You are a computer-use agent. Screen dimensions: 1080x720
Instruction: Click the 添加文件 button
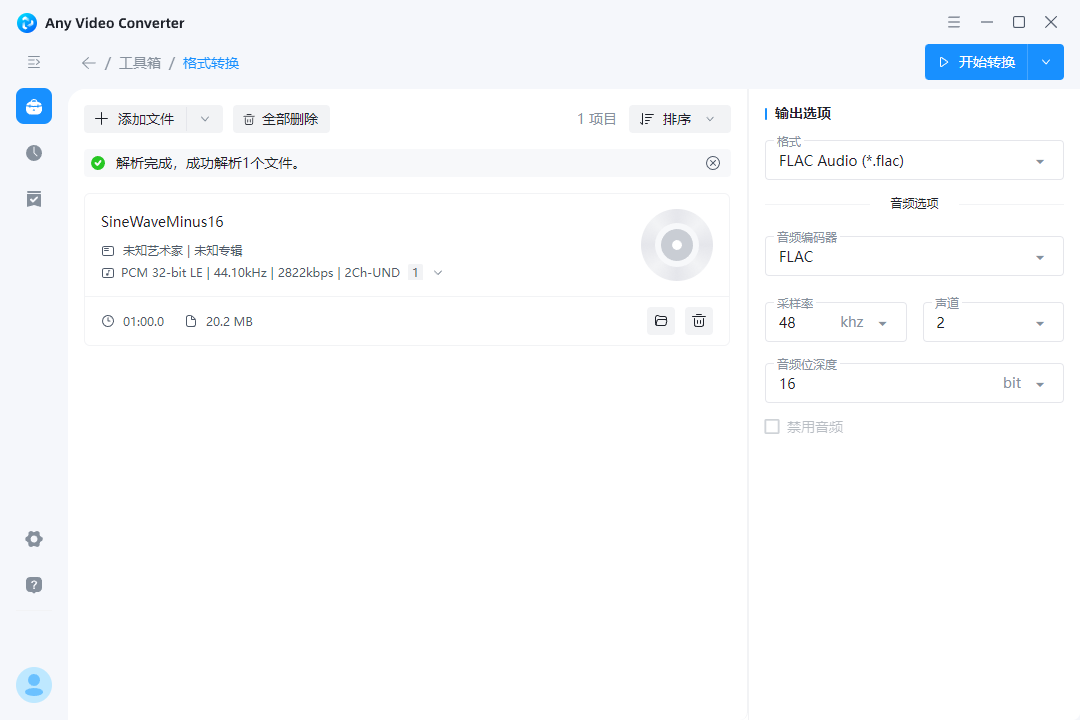135,119
